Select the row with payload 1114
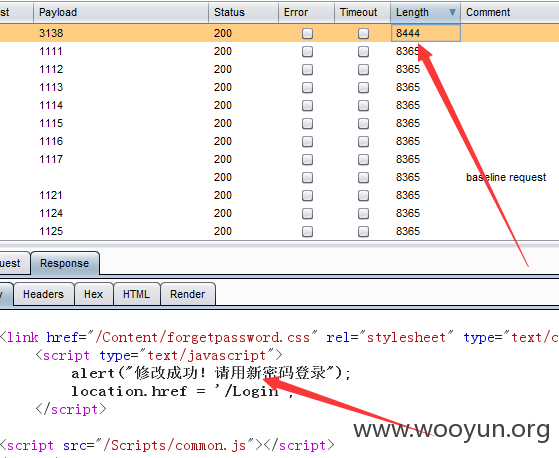559x458 pixels. (280, 106)
